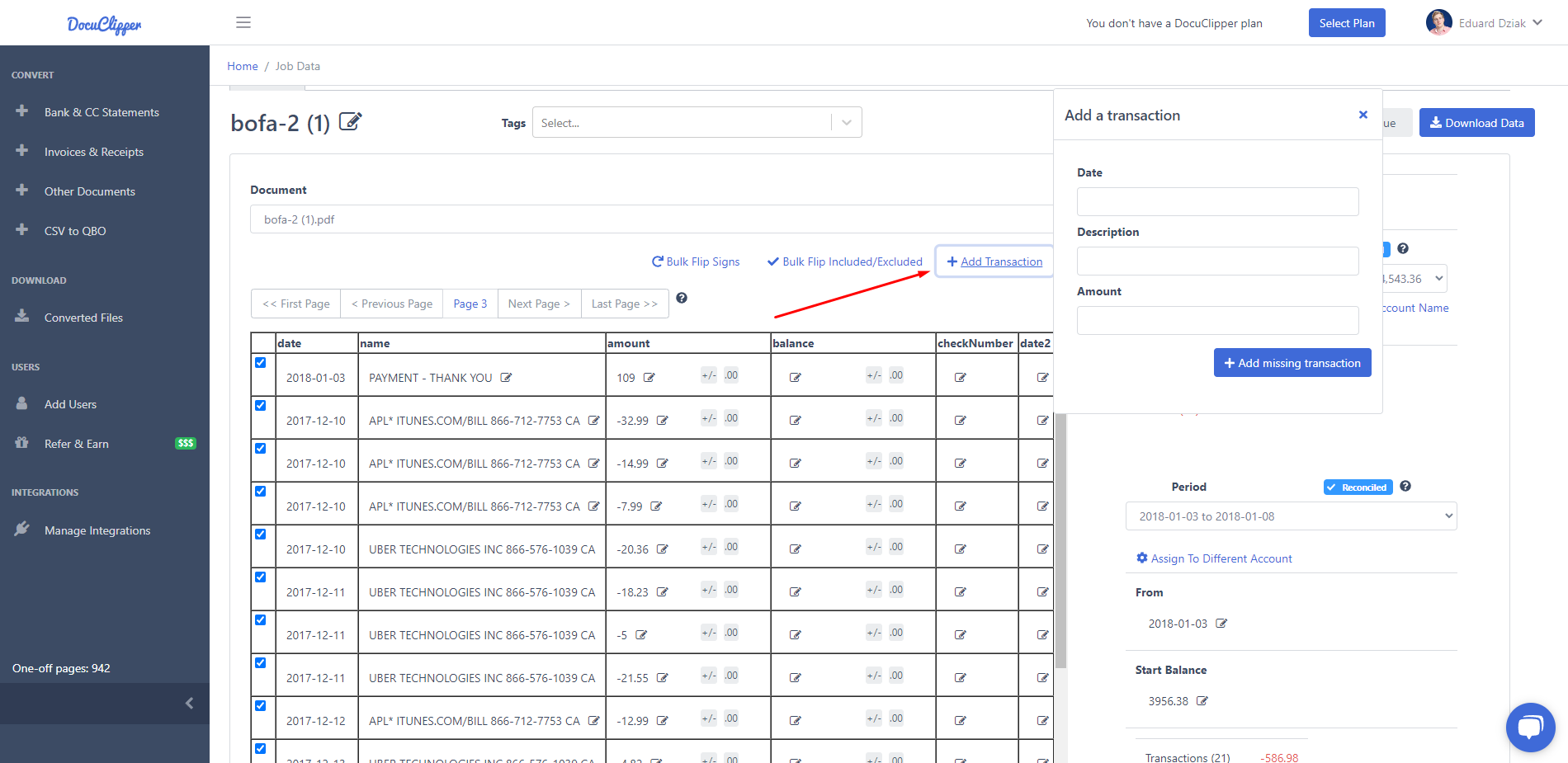The image size is (1568, 763).
Task: Click the Download Data button
Action: [x=1476, y=123]
